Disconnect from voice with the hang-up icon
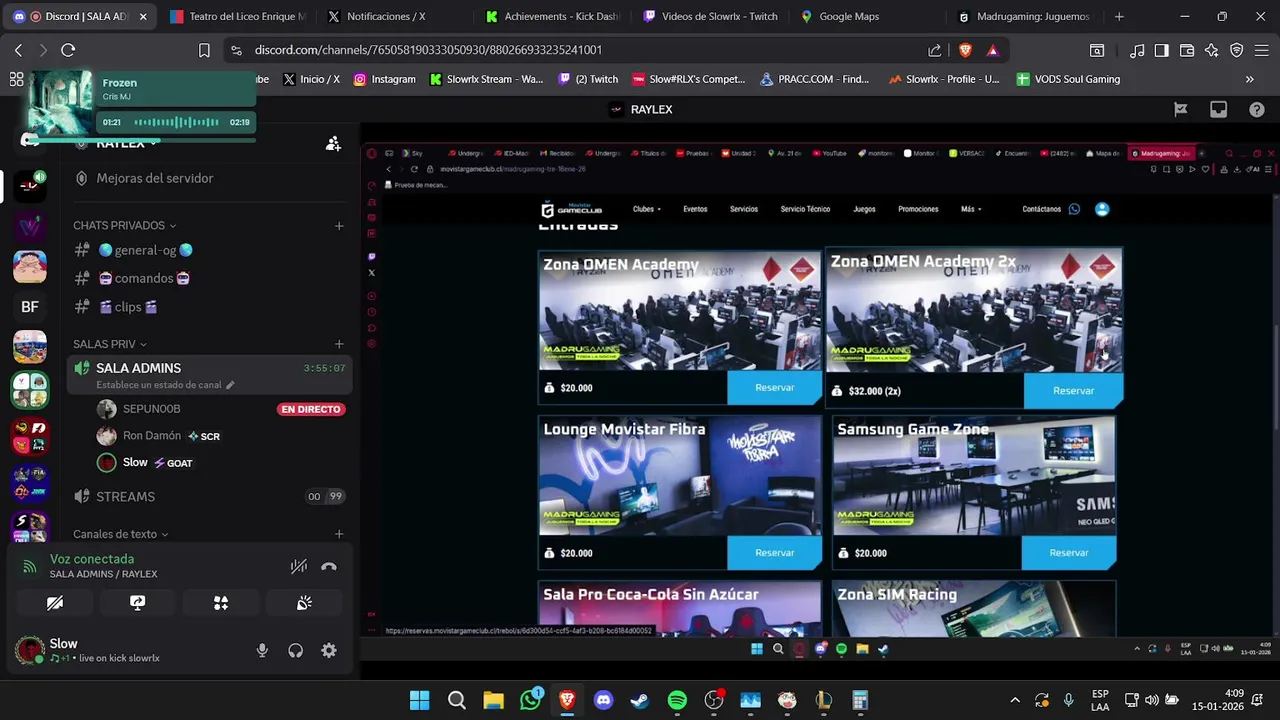Viewport: 1280px width, 720px height. pyautogui.click(x=329, y=566)
